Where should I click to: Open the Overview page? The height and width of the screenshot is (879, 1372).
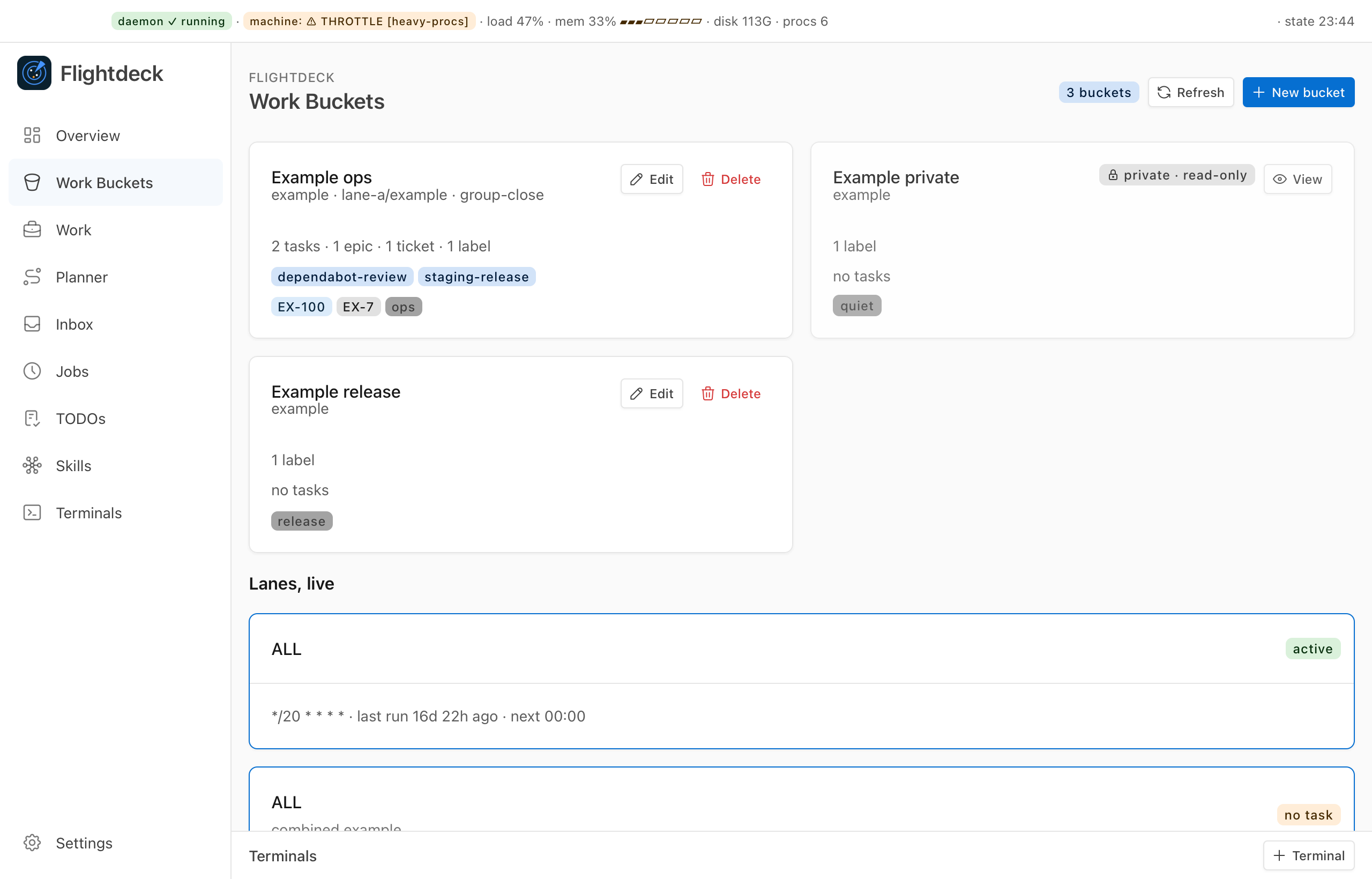(x=116, y=135)
